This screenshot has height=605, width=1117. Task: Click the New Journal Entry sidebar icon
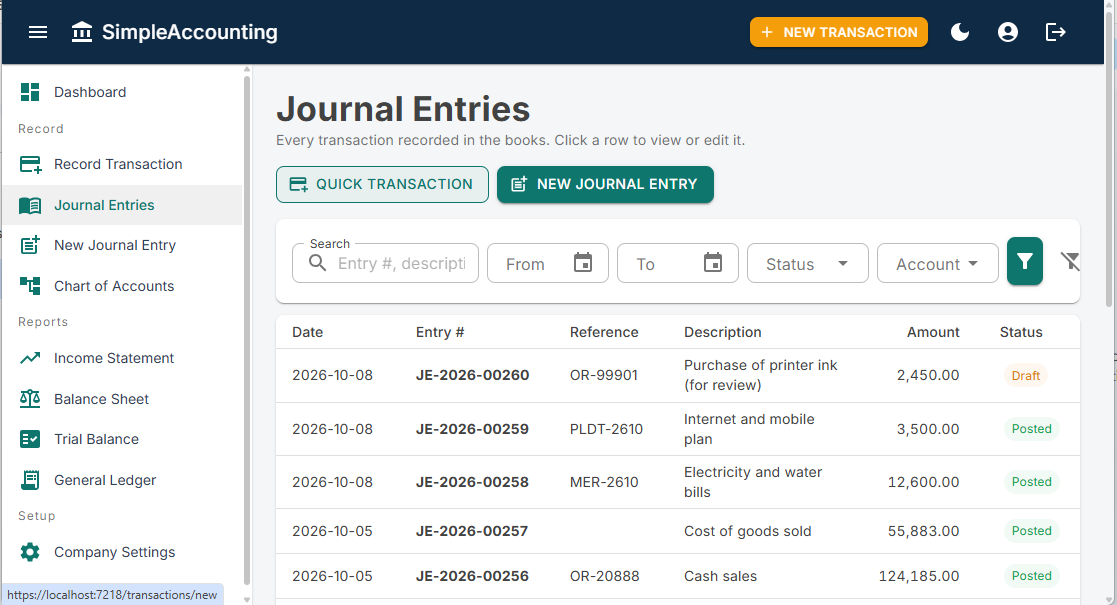[30, 245]
